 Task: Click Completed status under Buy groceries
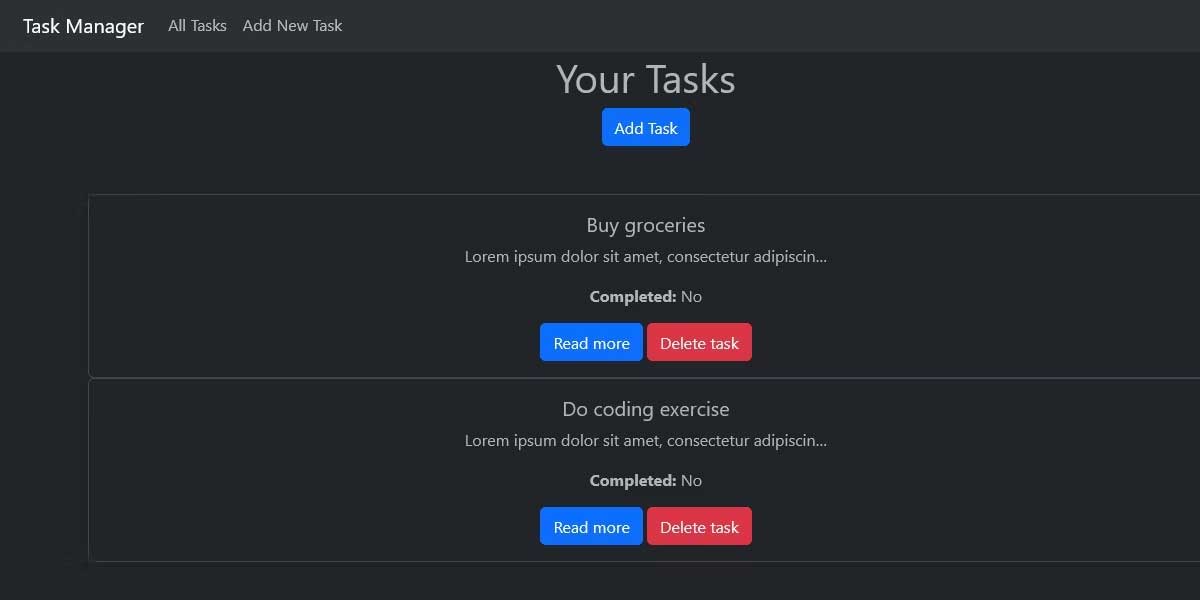(x=645, y=297)
